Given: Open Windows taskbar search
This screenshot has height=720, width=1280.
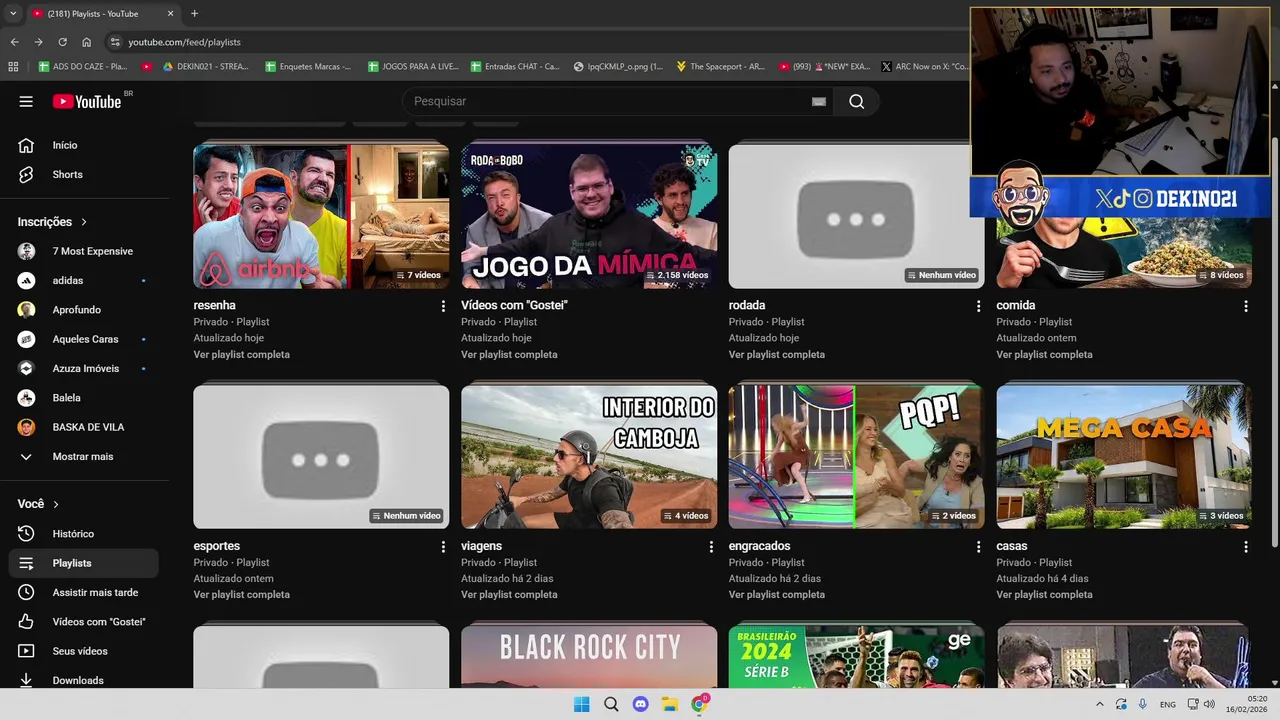Looking at the screenshot, I should coord(611,704).
